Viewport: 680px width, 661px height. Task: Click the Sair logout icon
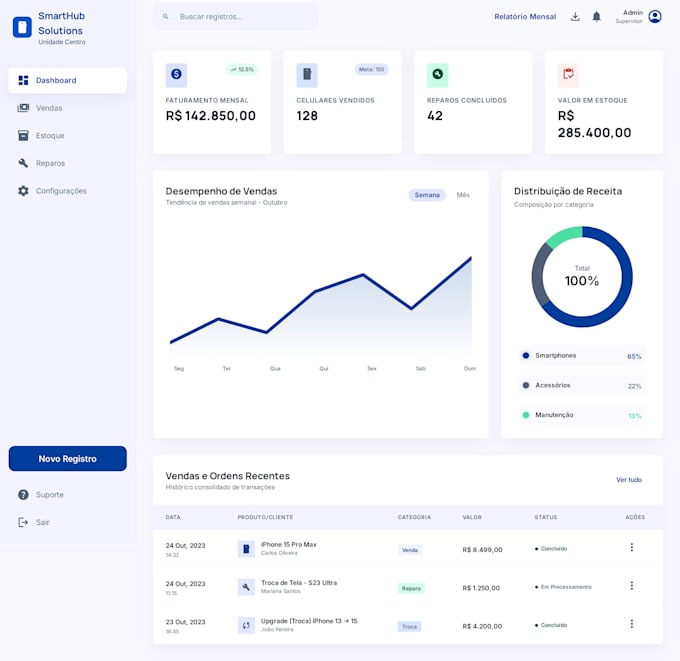23,522
